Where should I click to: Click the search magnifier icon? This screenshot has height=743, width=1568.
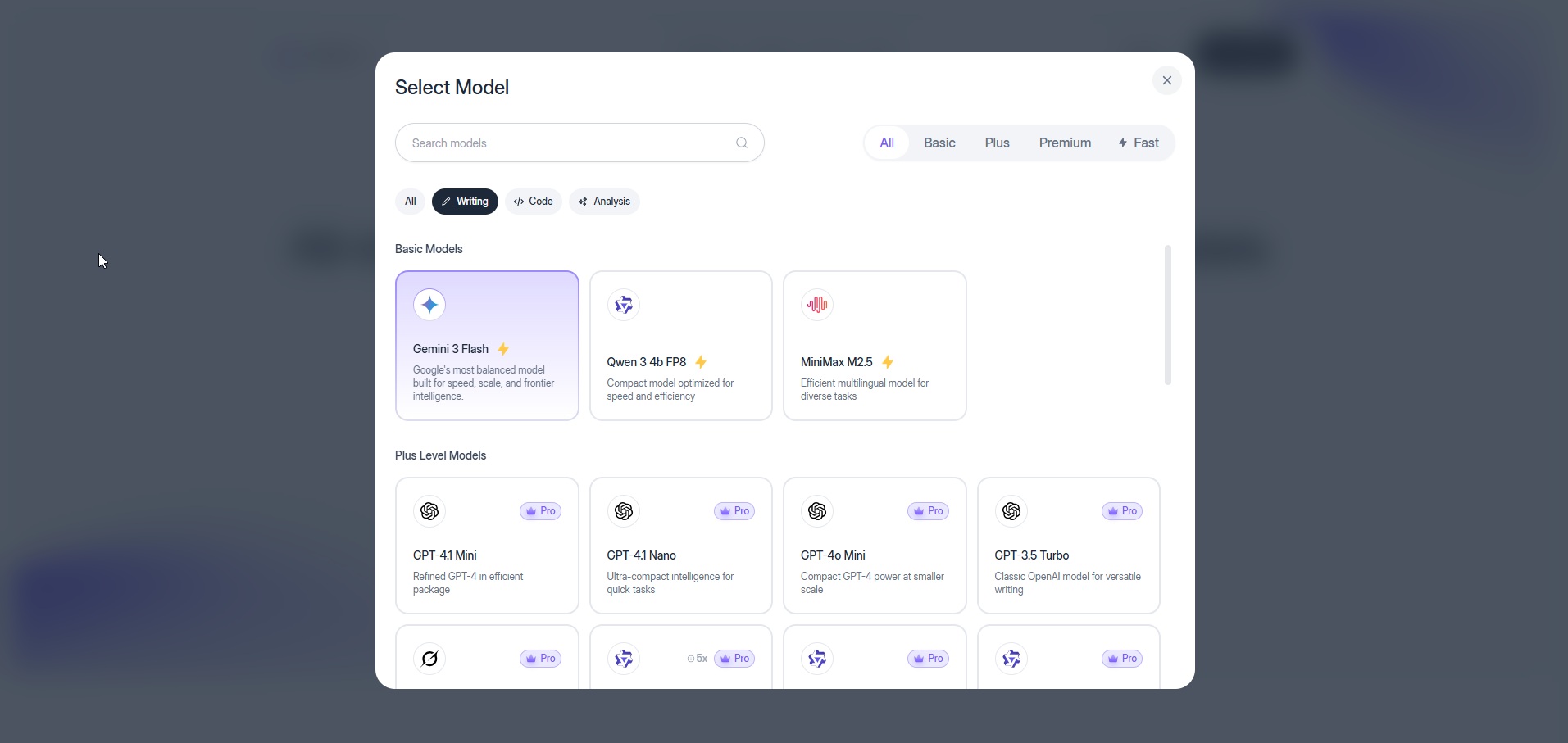(742, 143)
